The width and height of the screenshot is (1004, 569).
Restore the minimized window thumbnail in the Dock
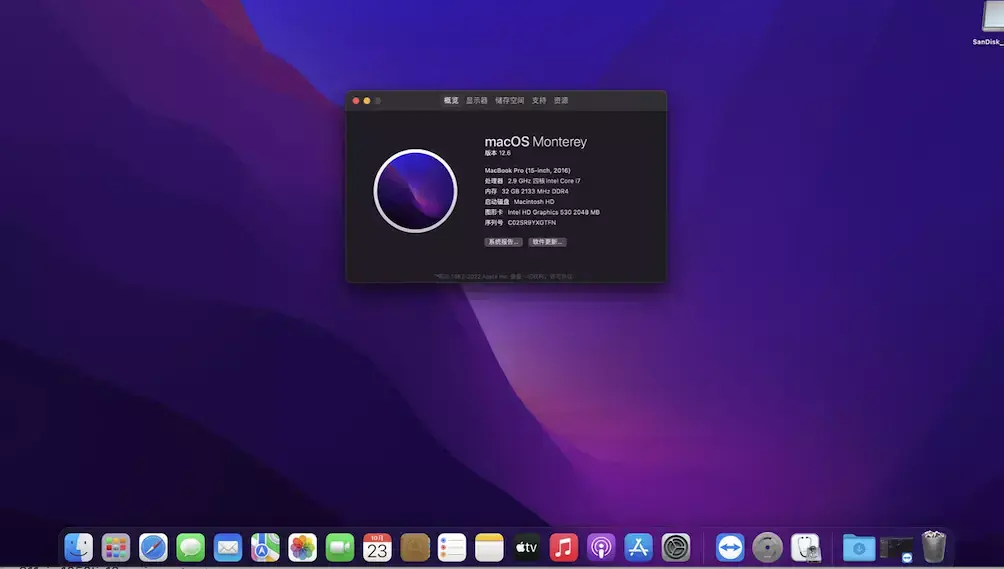pyautogui.click(x=896, y=549)
